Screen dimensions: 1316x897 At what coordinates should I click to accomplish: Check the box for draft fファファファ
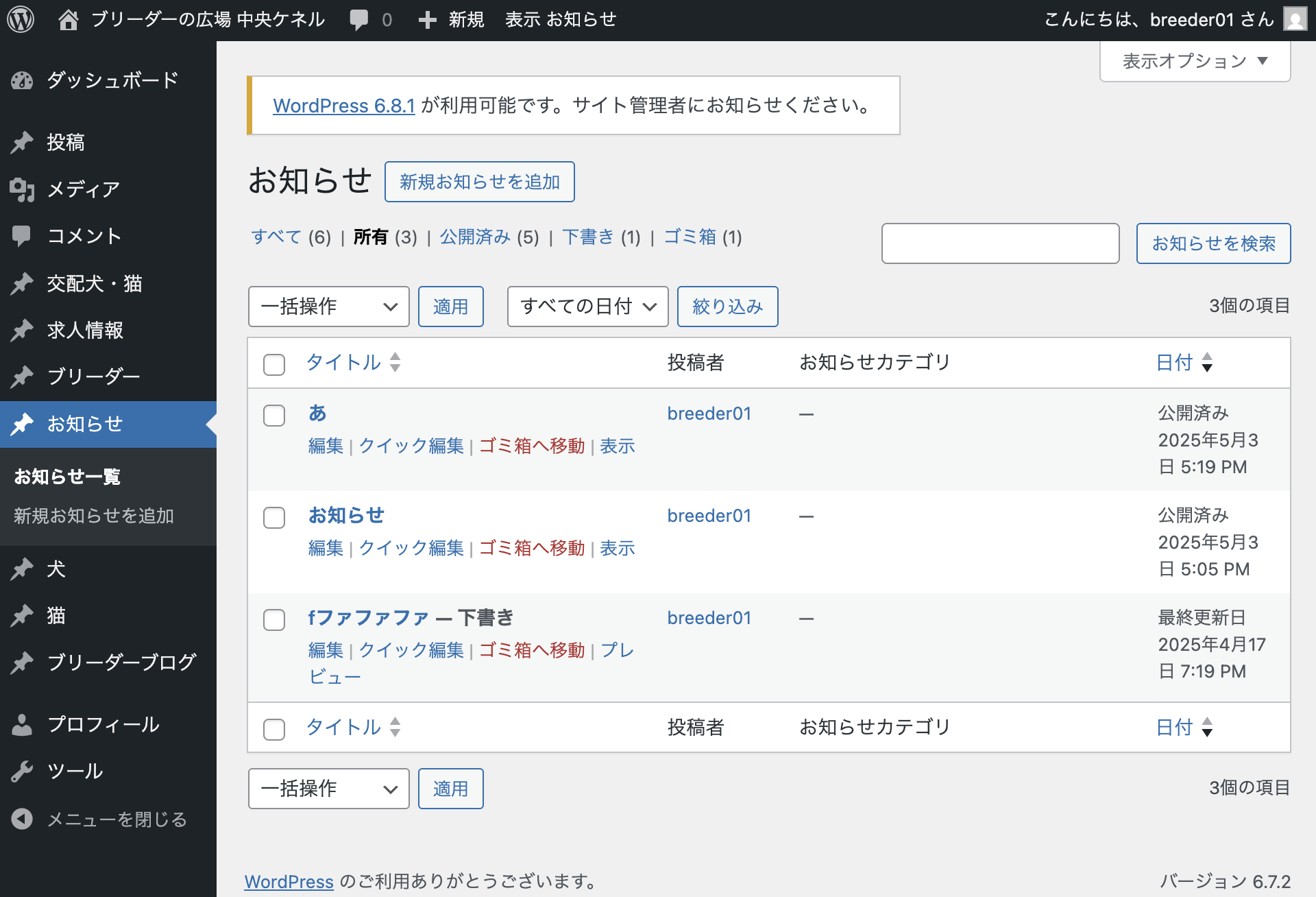click(274, 619)
